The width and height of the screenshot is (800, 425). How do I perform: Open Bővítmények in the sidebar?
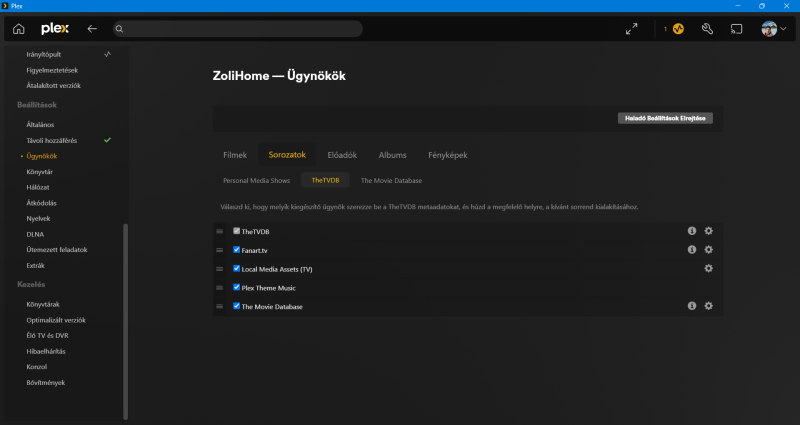click(45, 382)
